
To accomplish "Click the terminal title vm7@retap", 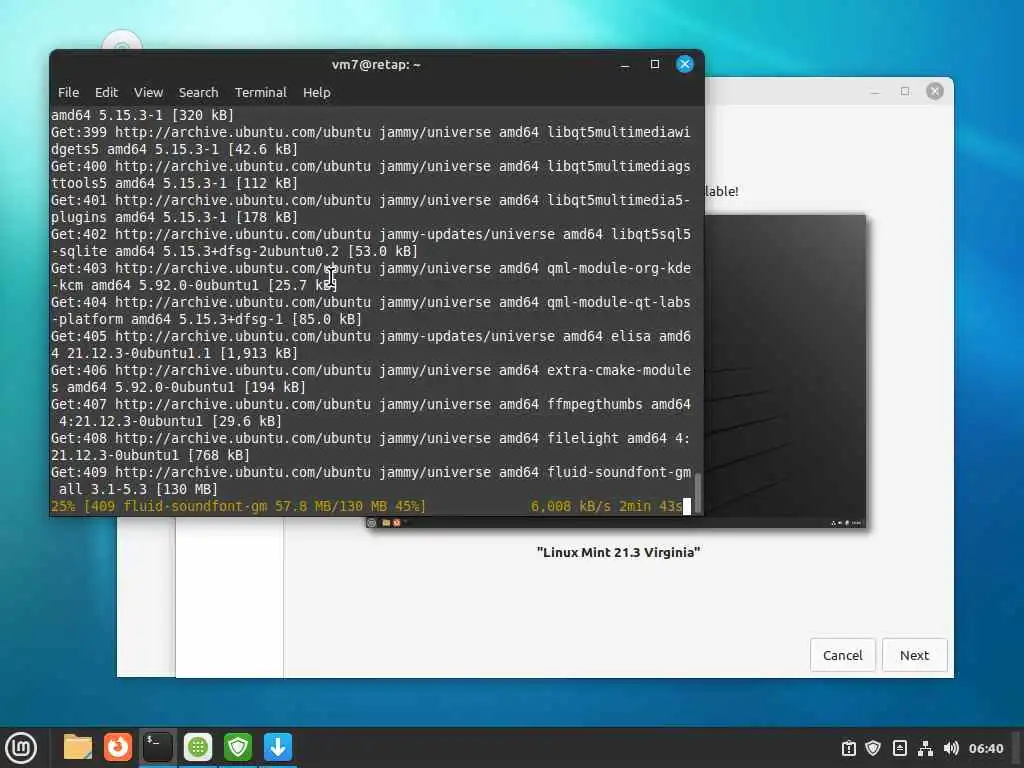I will 376,65.
